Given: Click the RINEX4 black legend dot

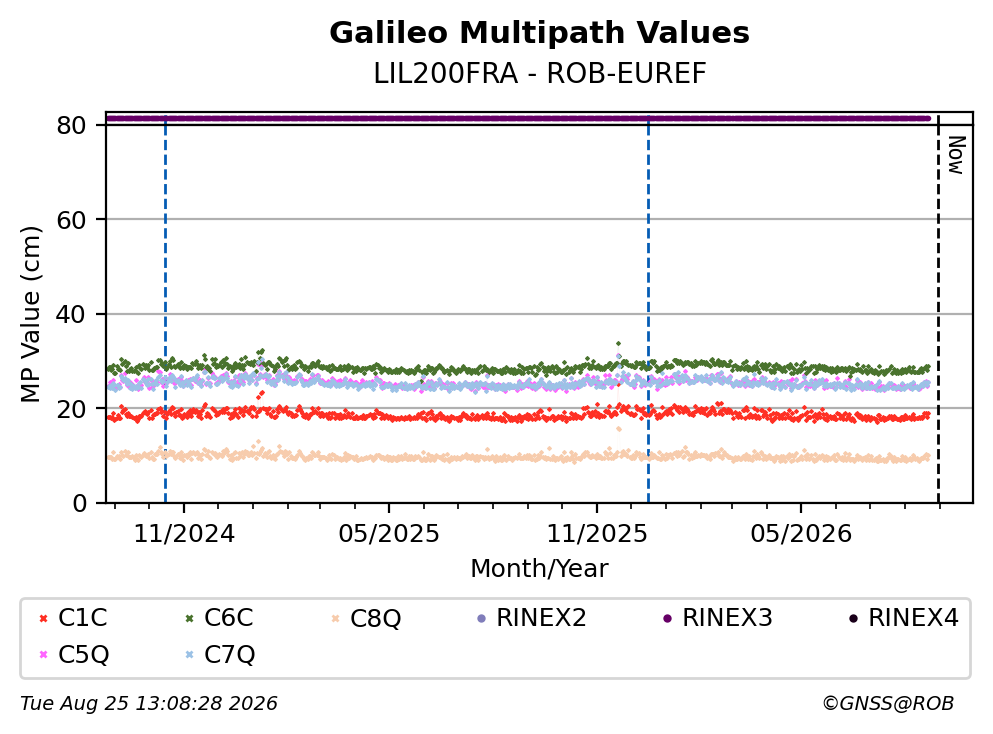Looking at the screenshot, I should tap(853, 618).
